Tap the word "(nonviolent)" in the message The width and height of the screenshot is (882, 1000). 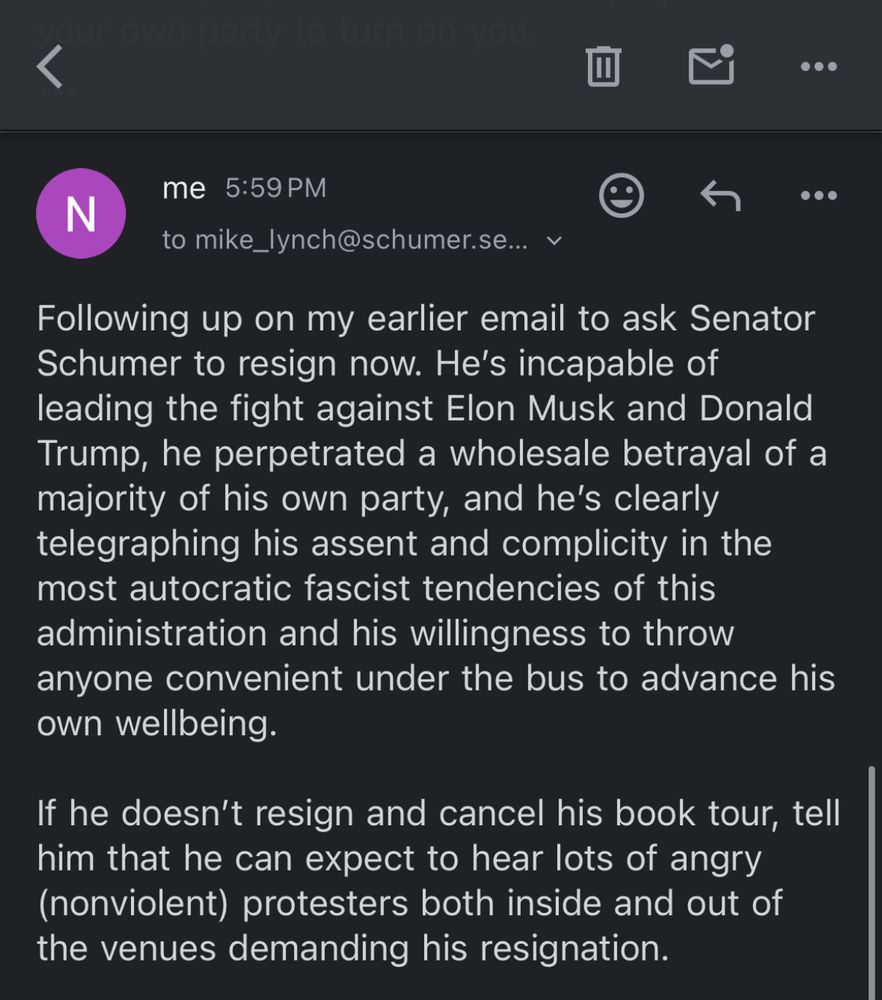tap(134, 903)
